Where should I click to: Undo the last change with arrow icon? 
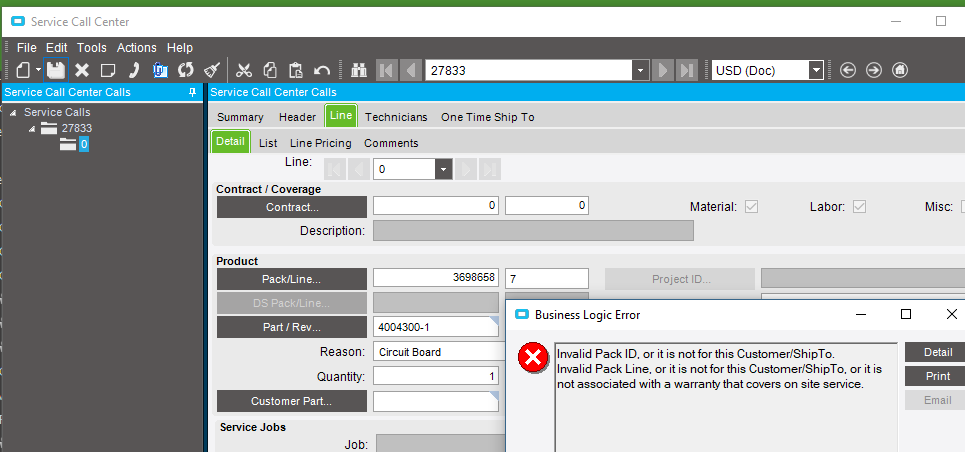tap(322, 70)
